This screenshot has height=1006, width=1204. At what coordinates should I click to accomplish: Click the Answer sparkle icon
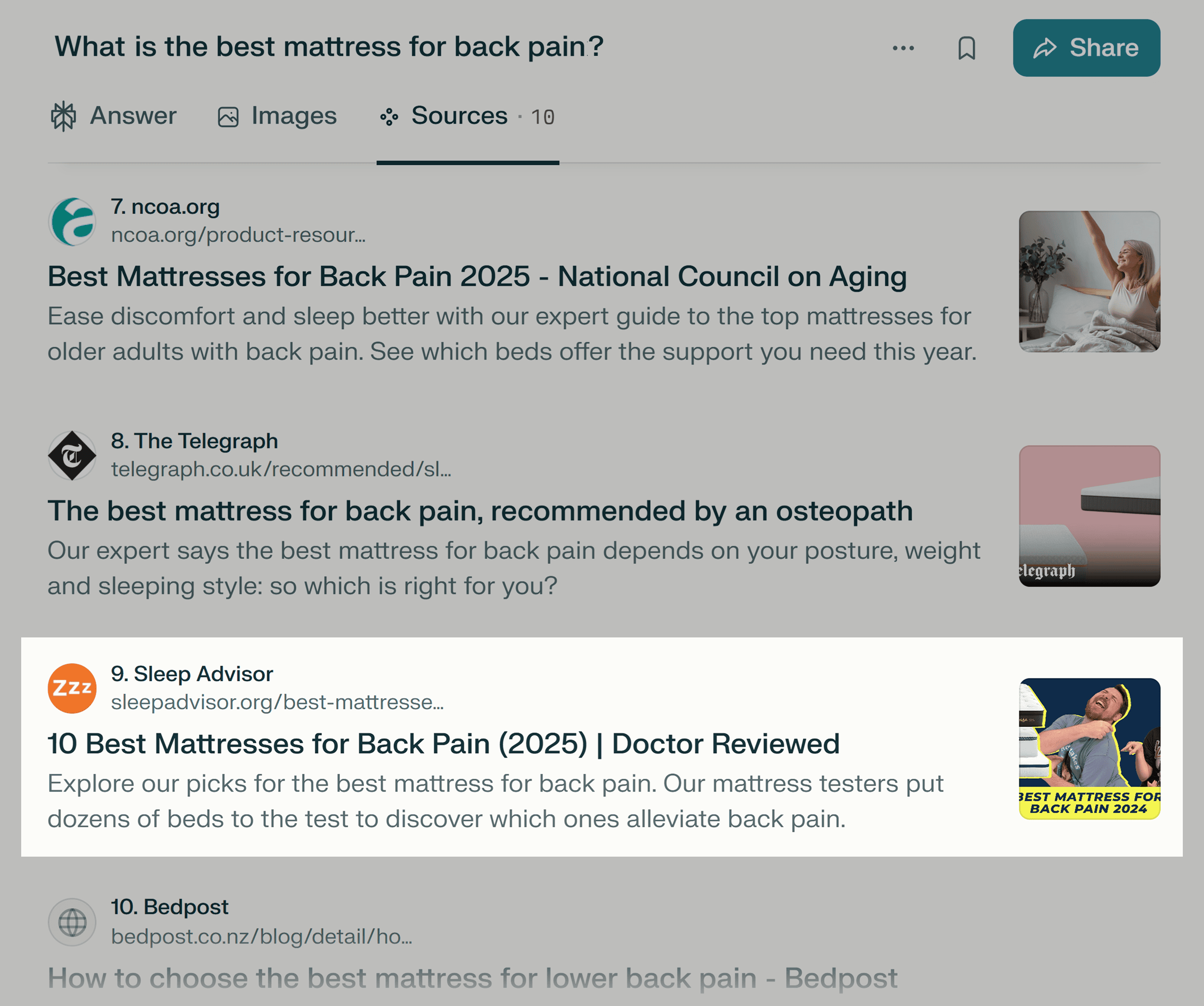63,115
